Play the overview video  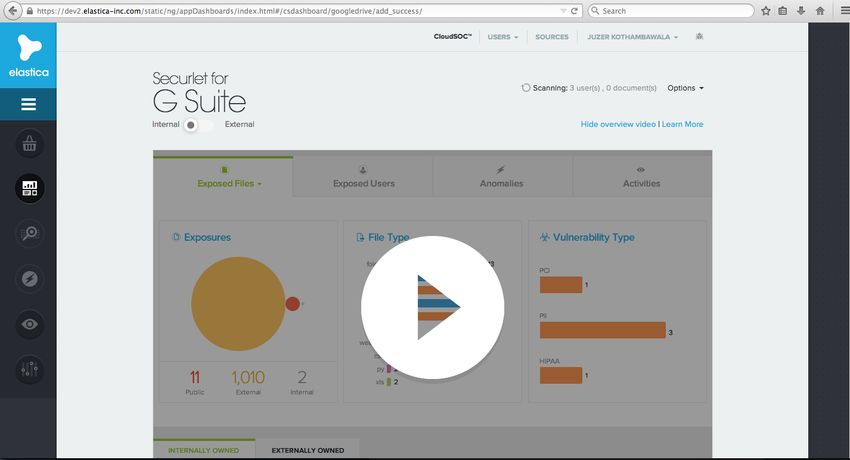[x=433, y=307]
